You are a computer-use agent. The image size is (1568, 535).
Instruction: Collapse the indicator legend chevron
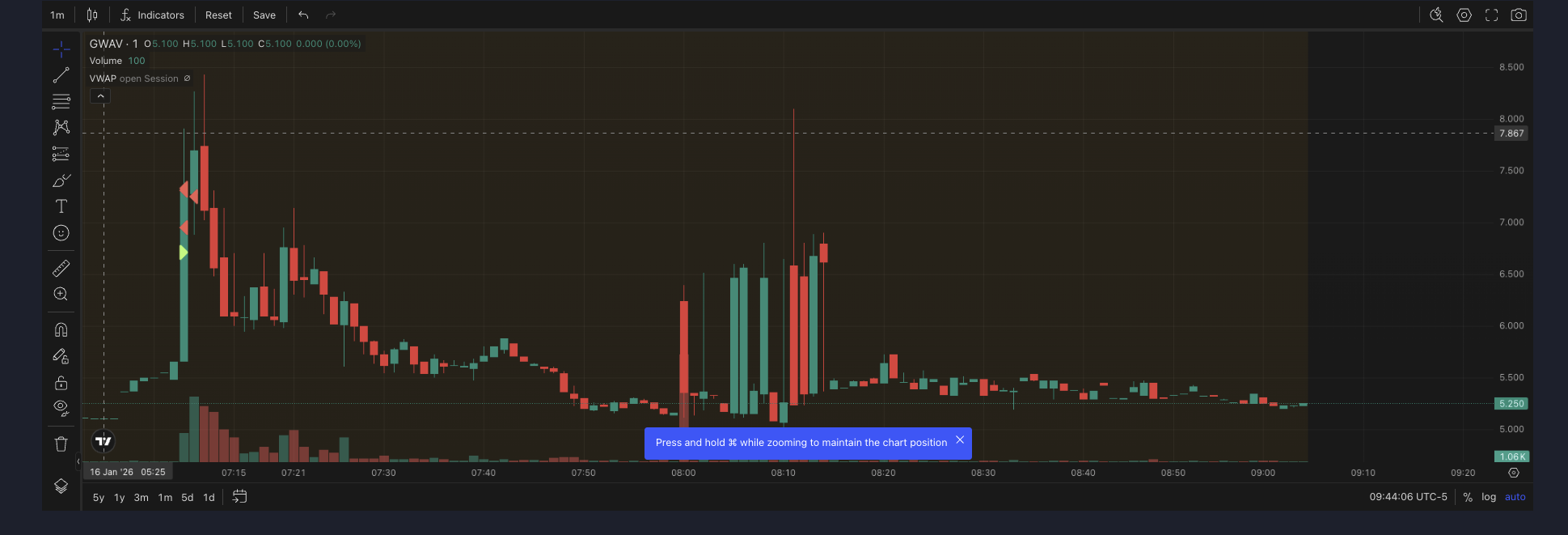coord(100,96)
